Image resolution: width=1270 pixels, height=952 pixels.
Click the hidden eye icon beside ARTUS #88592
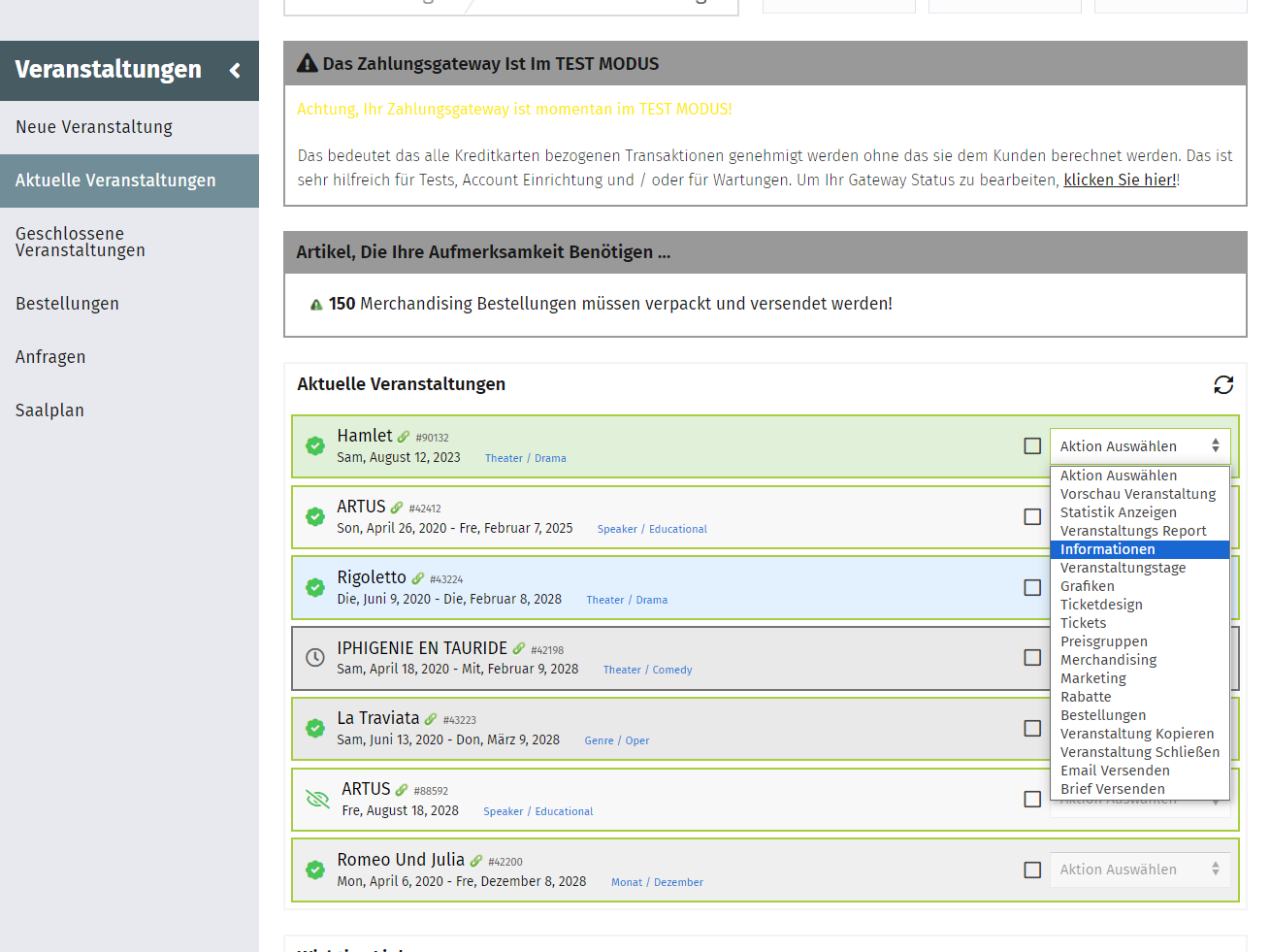(317, 800)
